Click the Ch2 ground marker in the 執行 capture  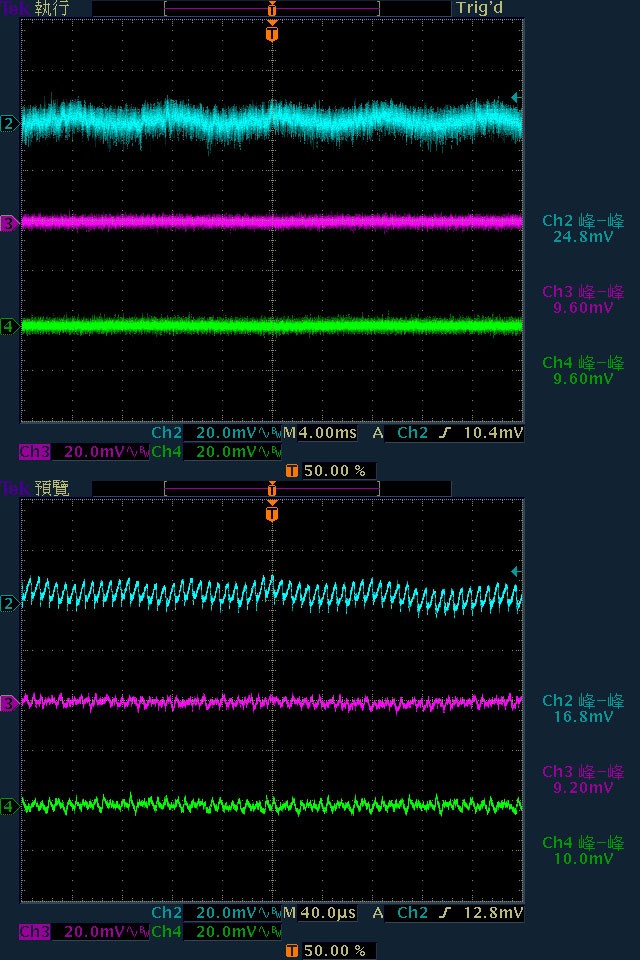(x=9, y=124)
